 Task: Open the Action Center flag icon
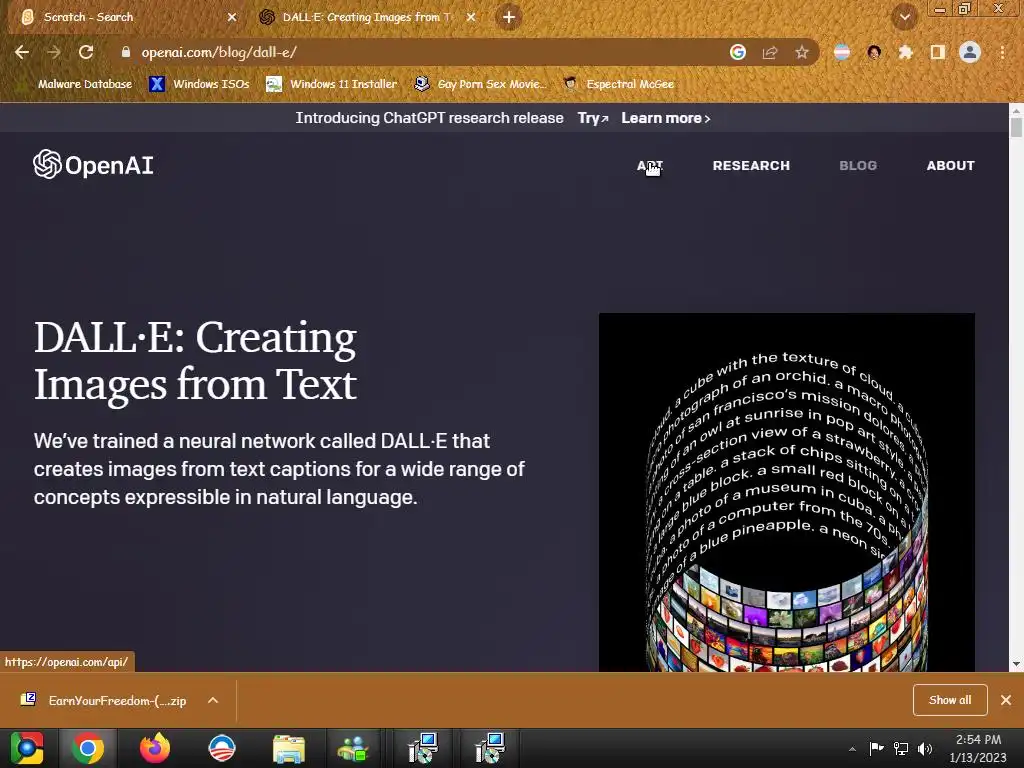[x=876, y=748]
